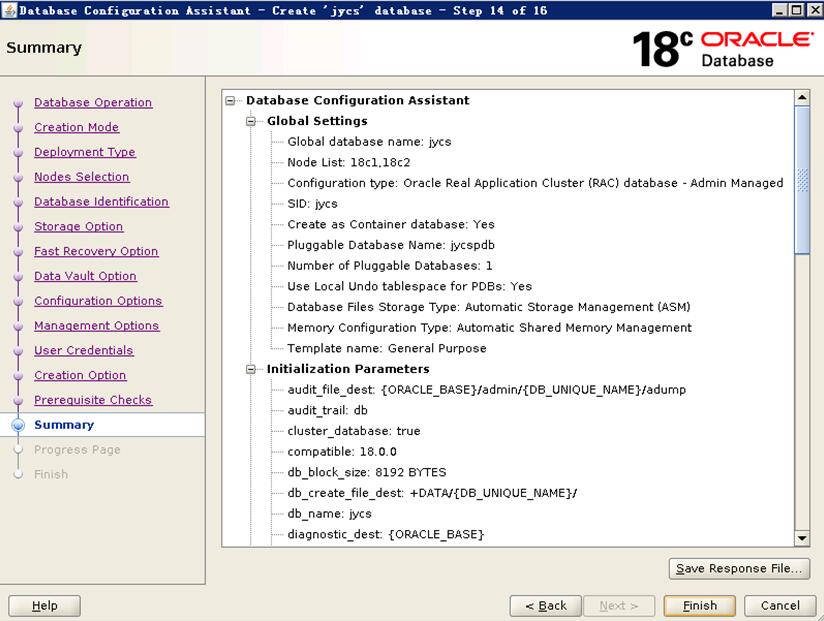Go to the Database Operation step
824x621 pixels.
[93, 102]
